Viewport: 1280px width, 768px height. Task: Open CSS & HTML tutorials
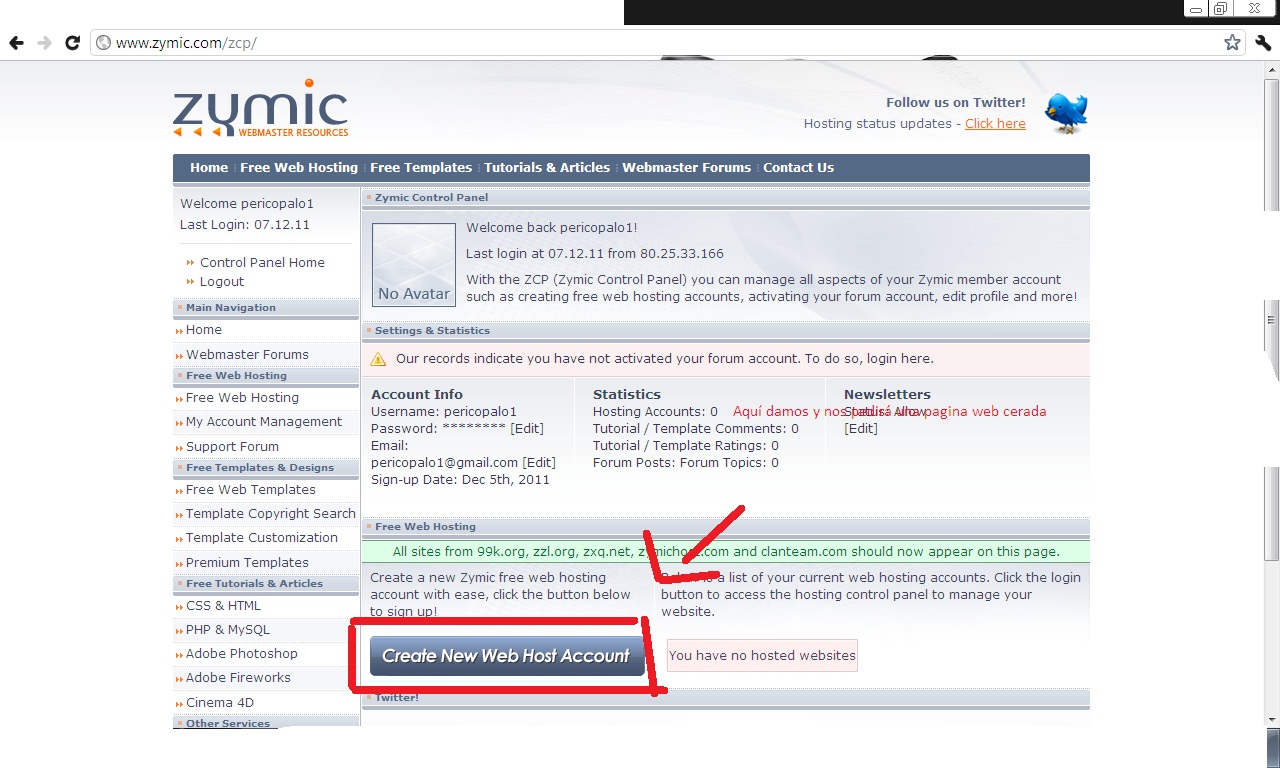coord(223,606)
